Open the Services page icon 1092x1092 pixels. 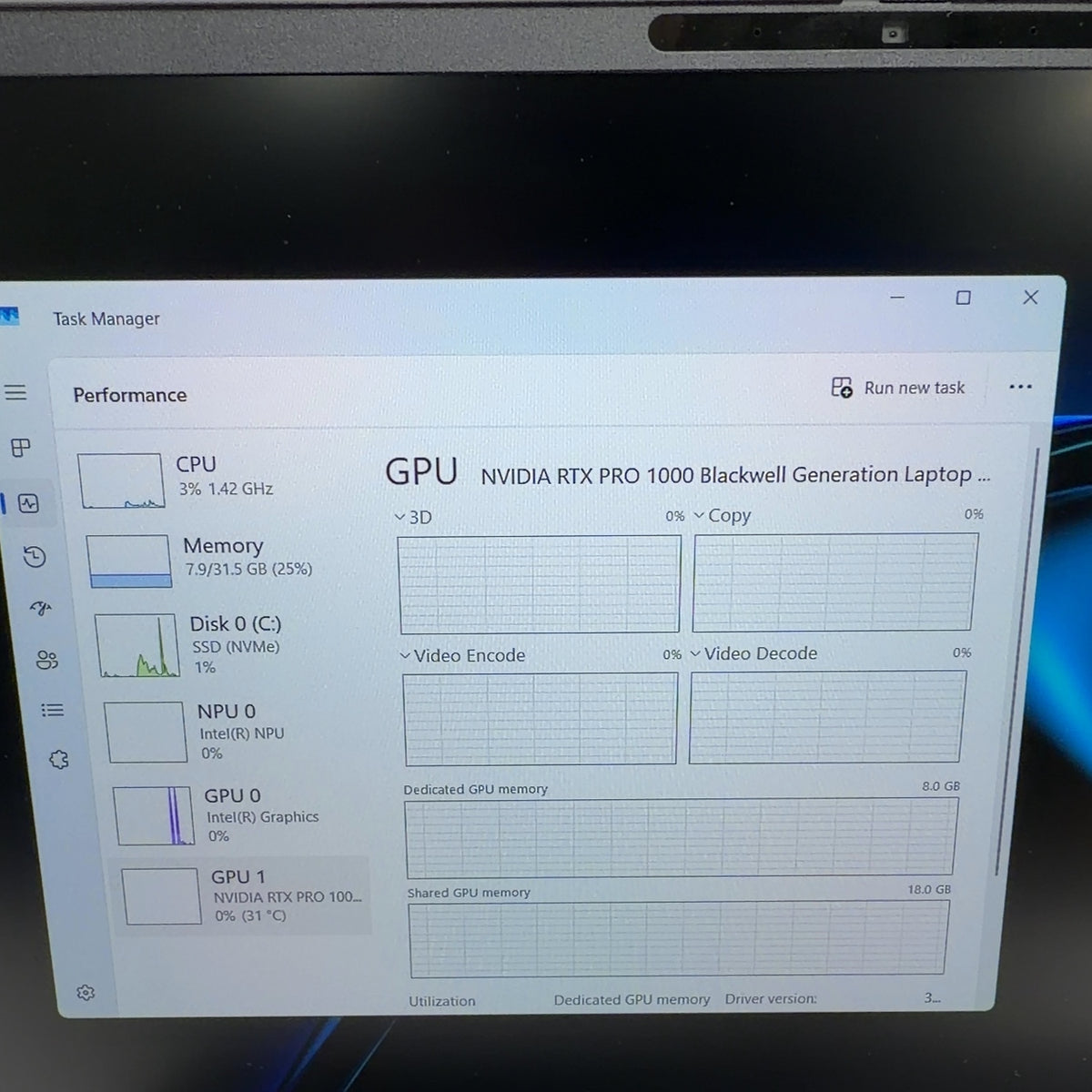tap(59, 759)
